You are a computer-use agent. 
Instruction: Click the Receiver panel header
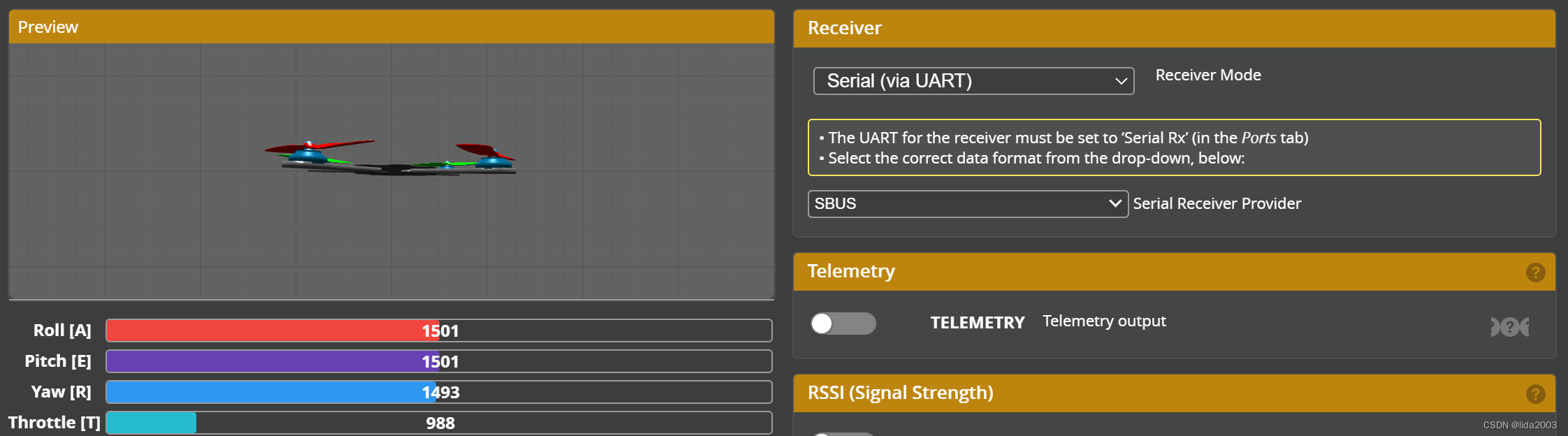[x=1174, y=29]
